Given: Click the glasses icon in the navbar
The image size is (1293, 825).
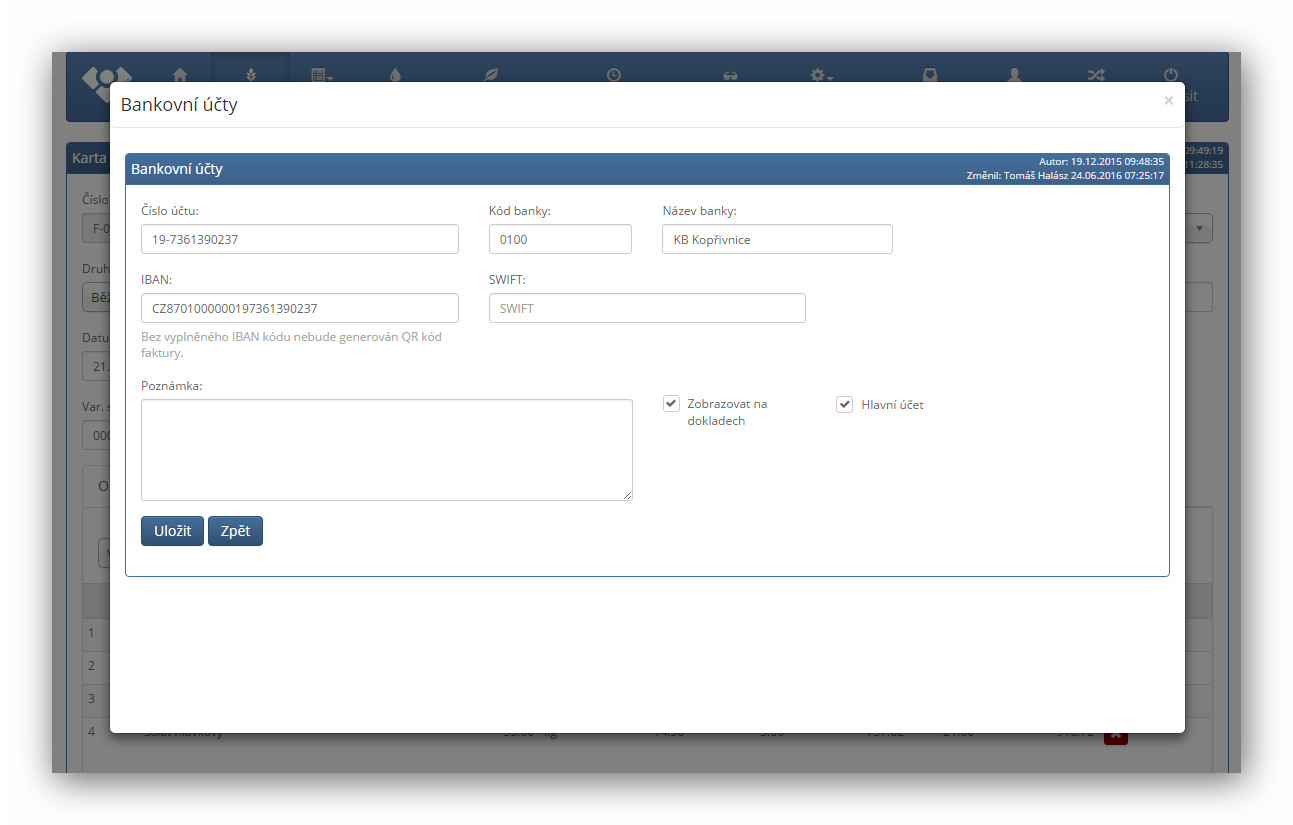Looking at the screenshot, I should (729, 75).
